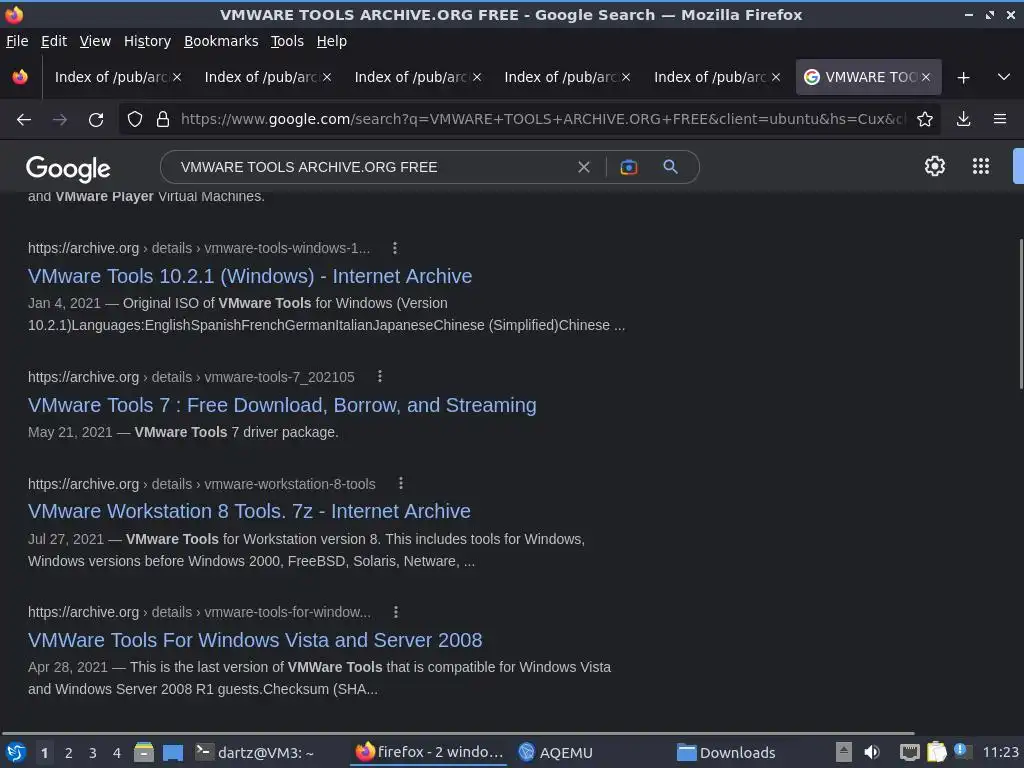Viewport: 1024px width, 768px height.
Task: Open VMWare Tools For Windows Vista link
Action: (255, 640)
